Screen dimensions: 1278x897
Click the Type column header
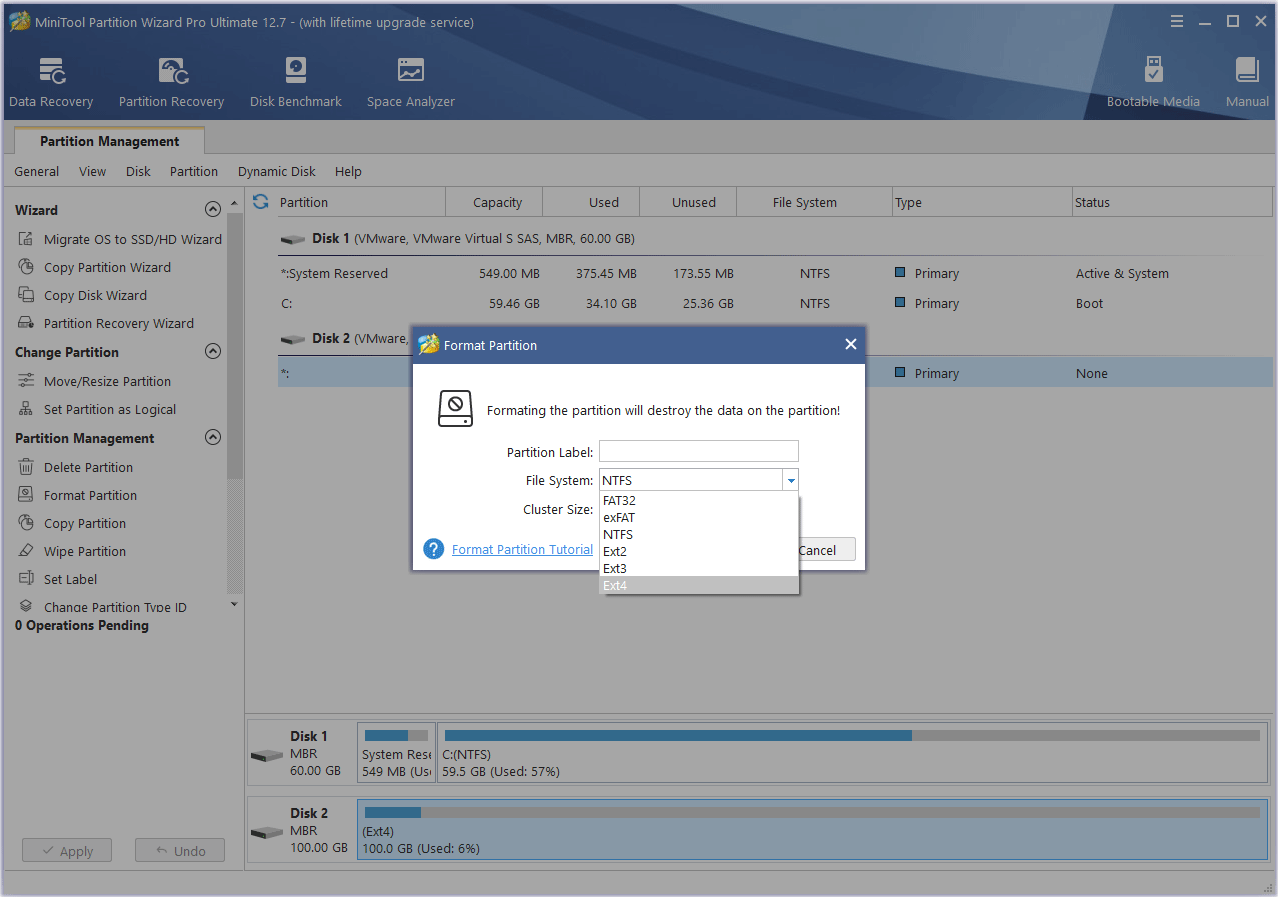pyautogui.click(x=982, y=202)
